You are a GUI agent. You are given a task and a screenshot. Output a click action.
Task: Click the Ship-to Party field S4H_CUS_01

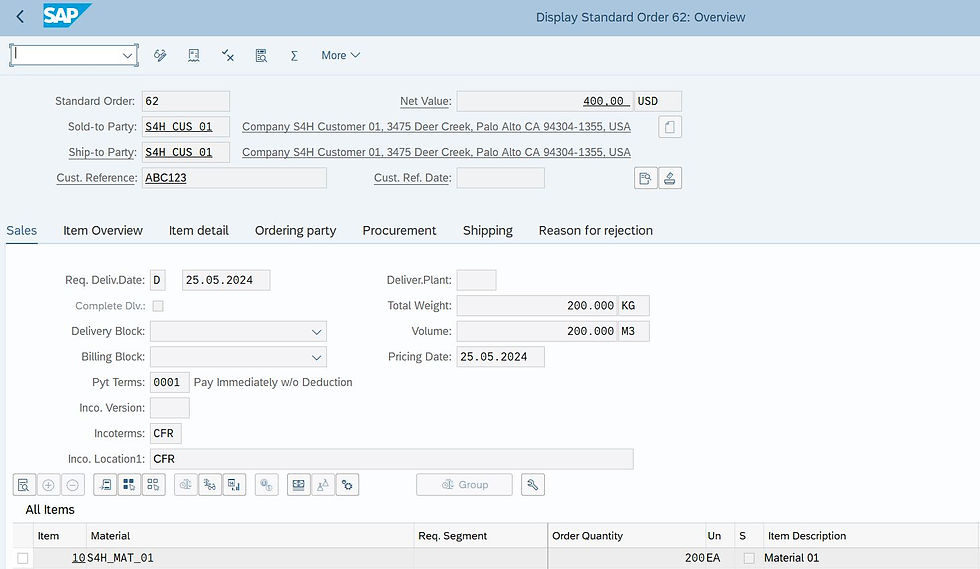click(x=186, y=153)
